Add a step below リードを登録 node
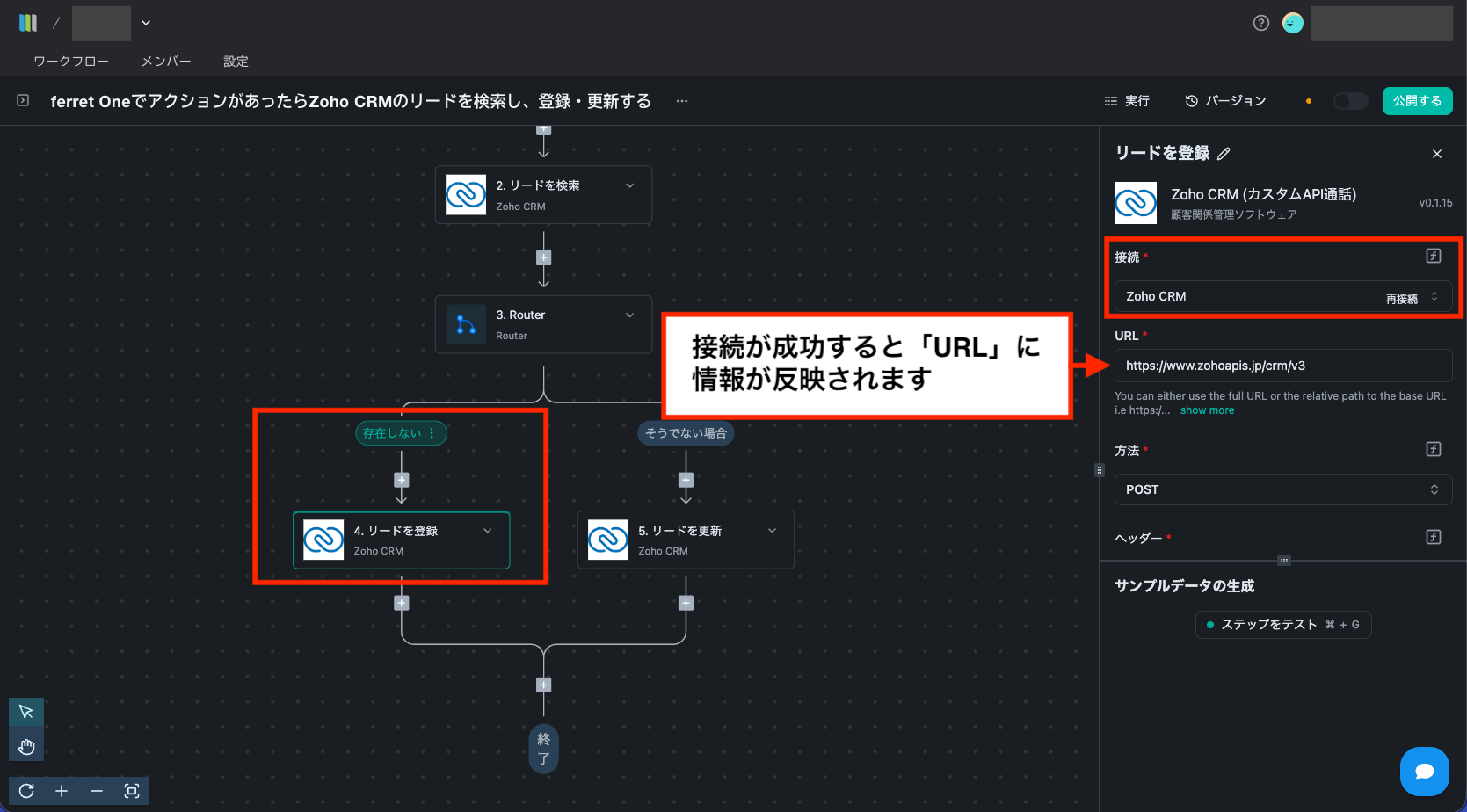The width and height of the screenshot is (1467, 812). tap(402, 603)
